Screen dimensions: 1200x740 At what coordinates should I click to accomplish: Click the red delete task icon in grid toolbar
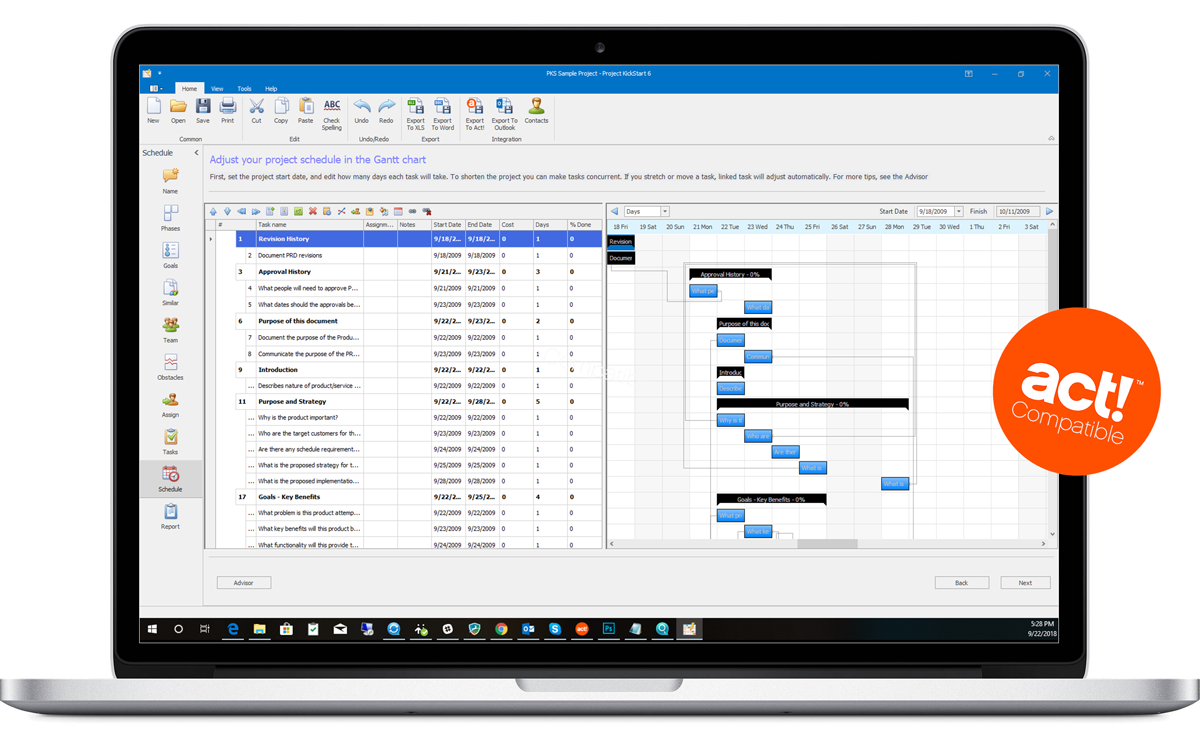click(x=313, y=212)
